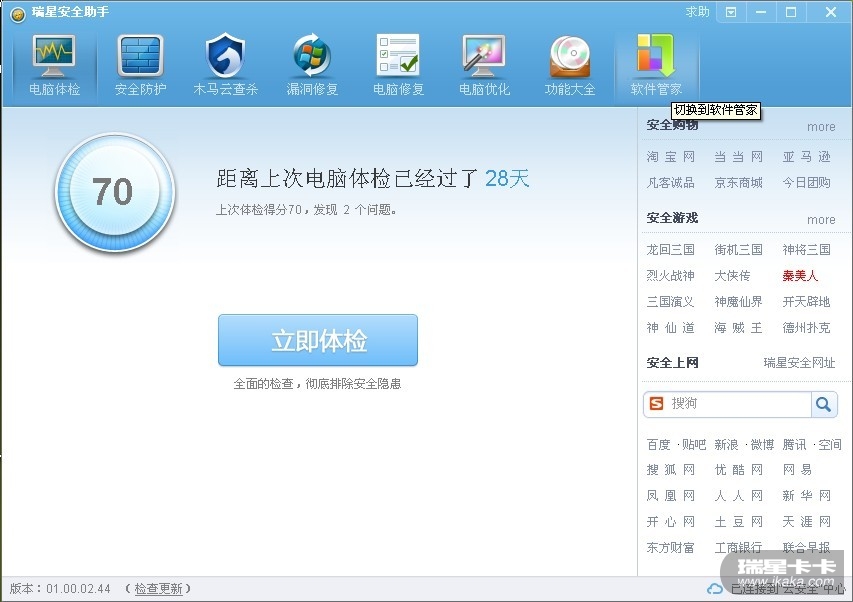Open the 三国演义 game link
The width and height of the screenshot is (853, 602).
pyautogui.click(x=670, y=302)
